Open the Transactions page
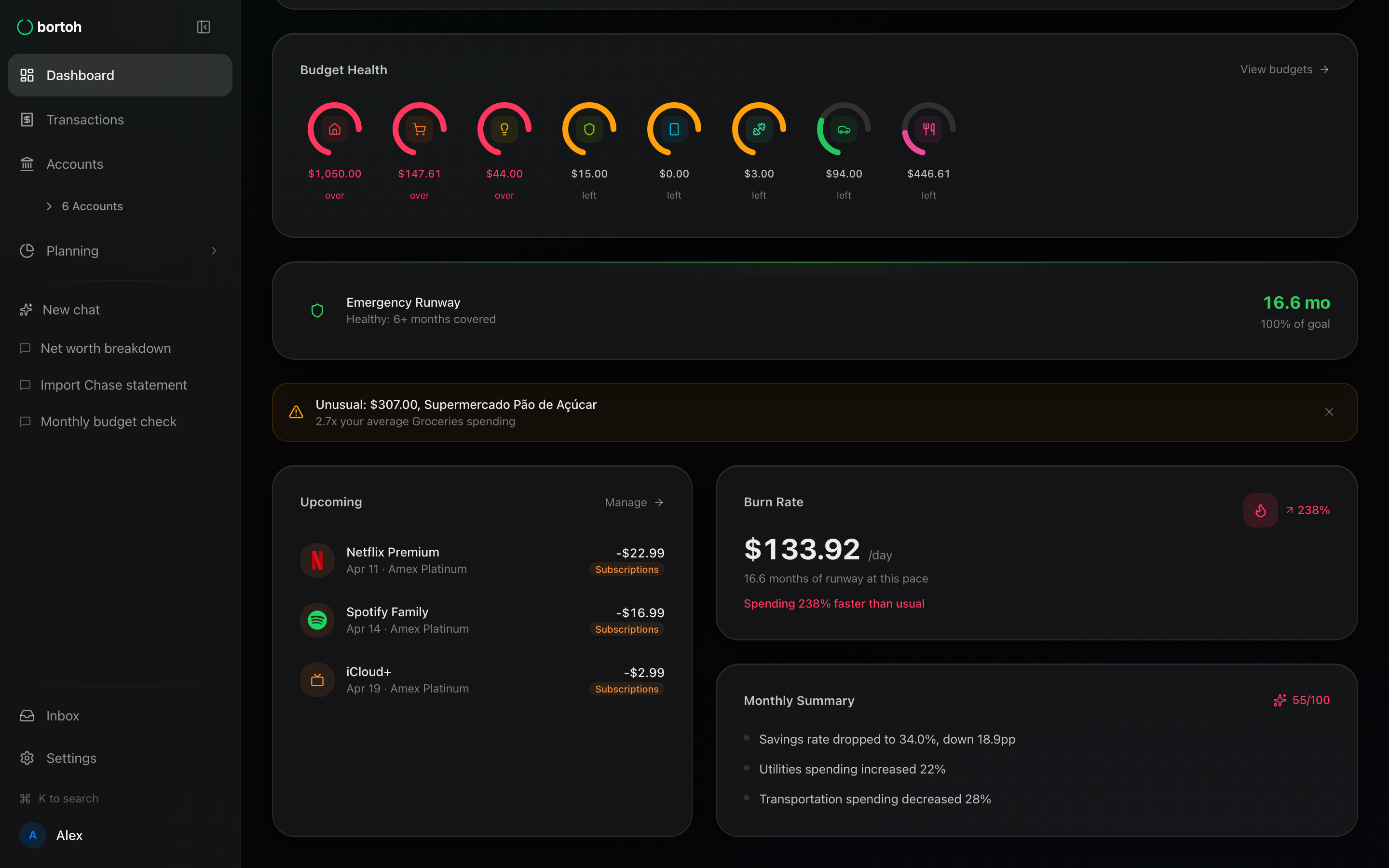This screenshot has width=1389, height=868. coord(85,120)
